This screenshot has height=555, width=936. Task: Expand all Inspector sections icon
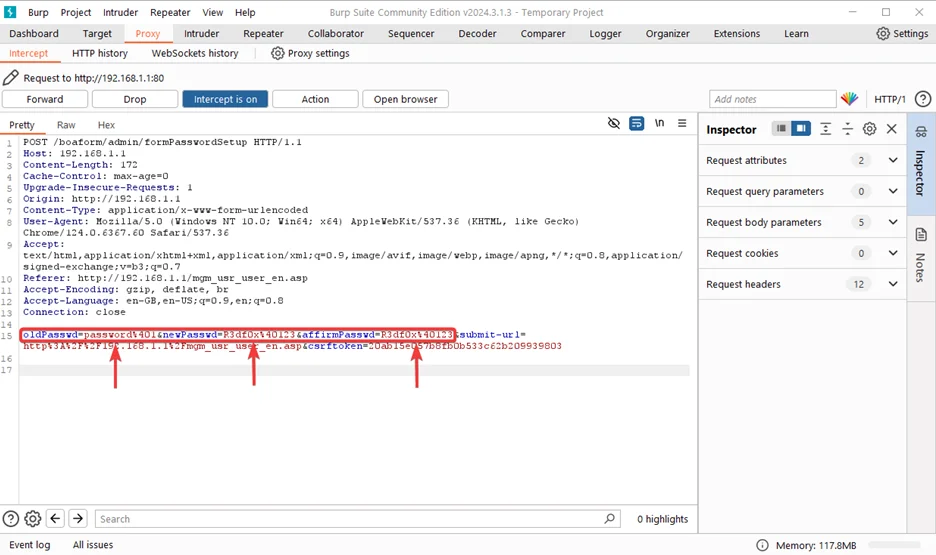pyautogui.click(x=826, y=129)
